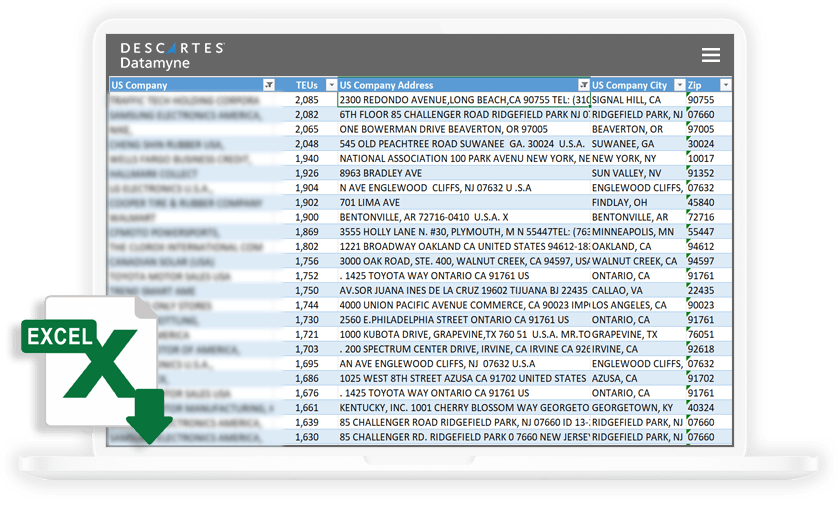This screenshot has width=838, height=507.
Task: Open Zip column filter dropdown
Action: (x=726, y=86)
